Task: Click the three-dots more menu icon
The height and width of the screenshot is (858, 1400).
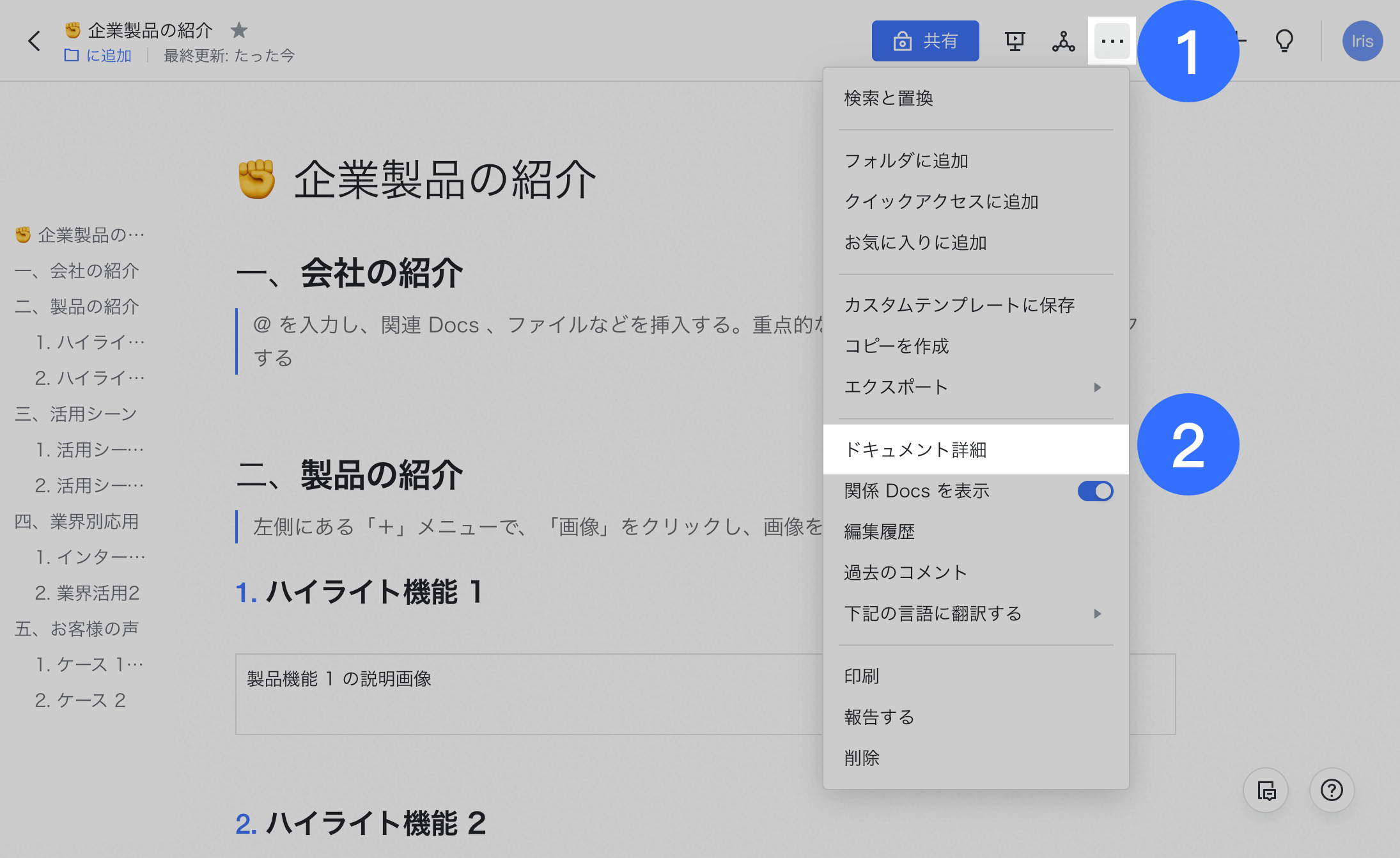Action: (x=1112, y=42)
